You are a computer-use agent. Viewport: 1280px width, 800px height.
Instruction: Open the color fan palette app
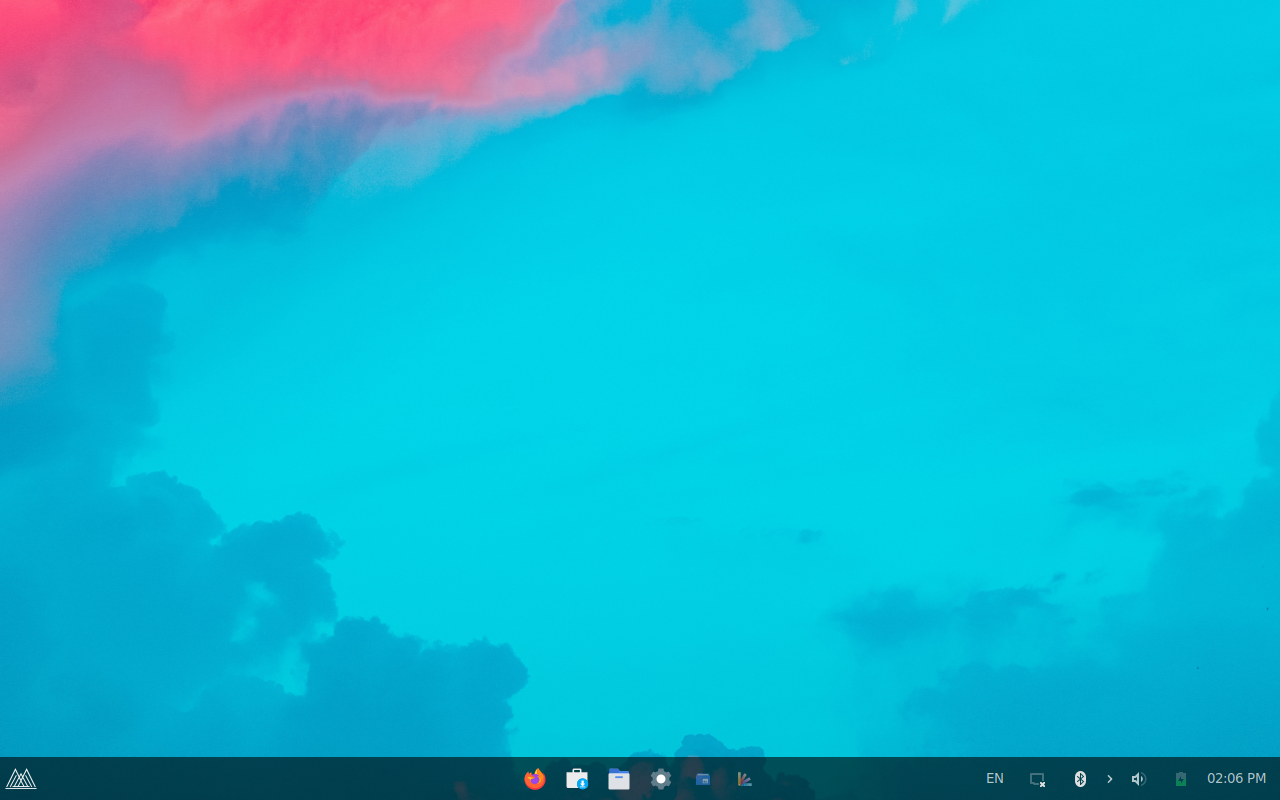pyautogui.click(x=744, y=779)
